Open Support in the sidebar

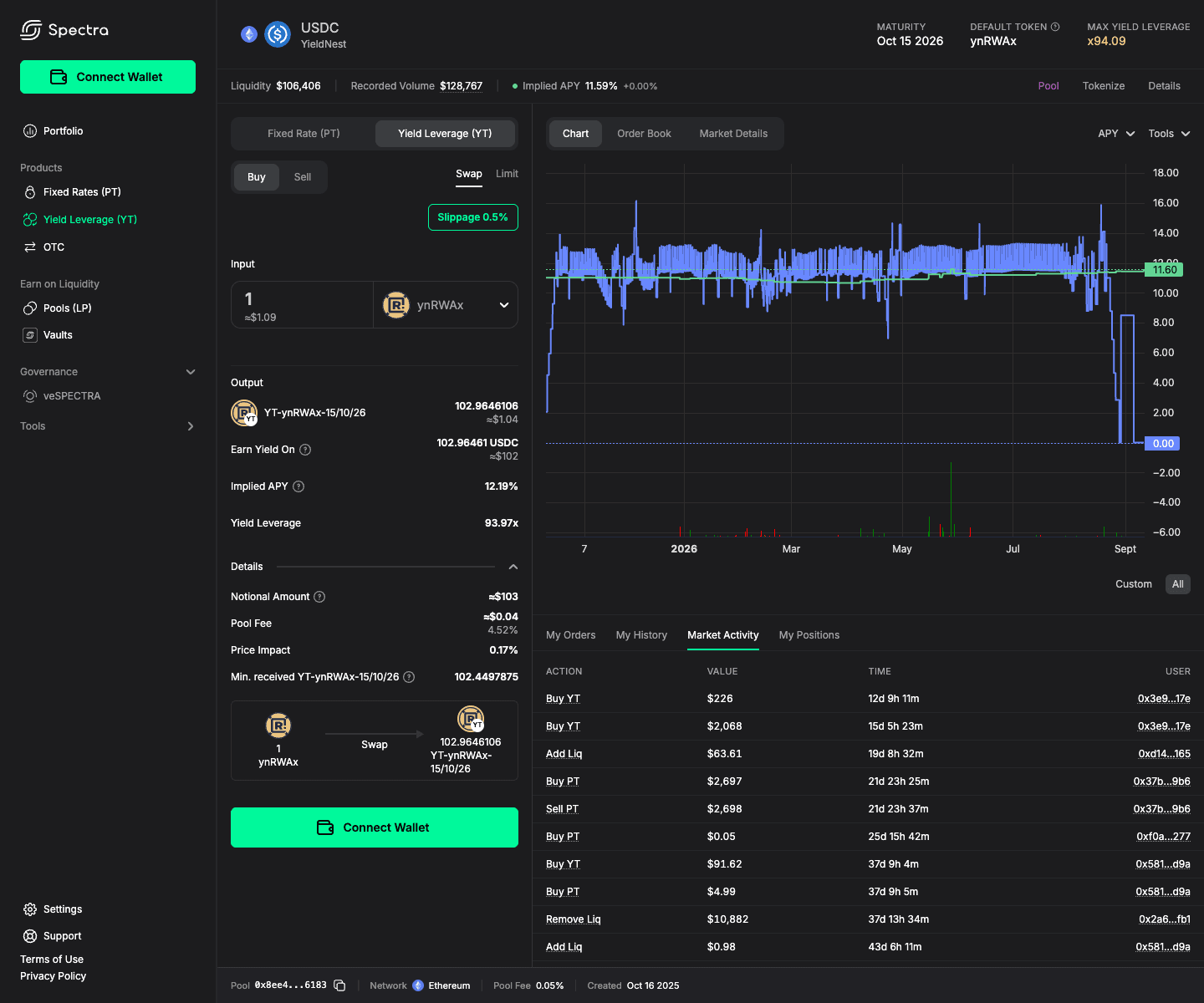52,936
